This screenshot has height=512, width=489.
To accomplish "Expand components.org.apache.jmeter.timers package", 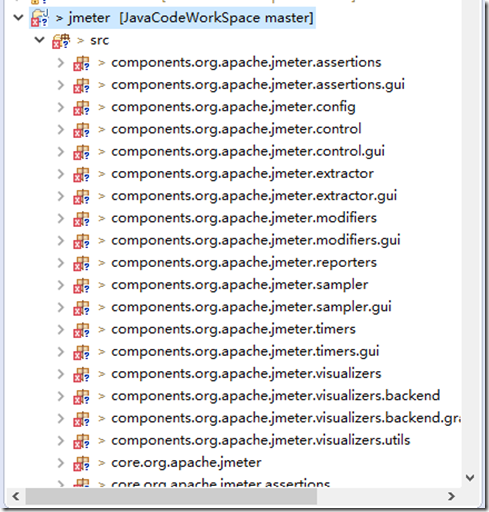I will coord(61,330).
